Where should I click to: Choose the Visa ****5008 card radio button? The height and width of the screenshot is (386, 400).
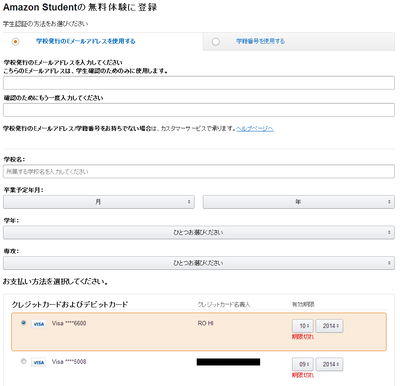(x=23, y=361)
